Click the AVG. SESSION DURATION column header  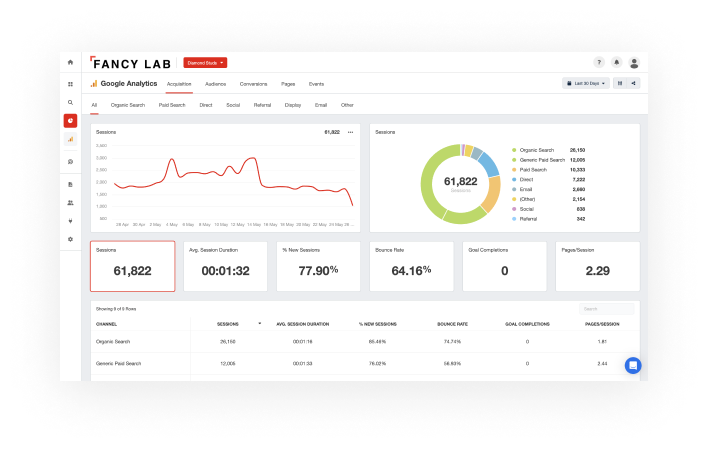pyautogui.click(x=303, y=324)
